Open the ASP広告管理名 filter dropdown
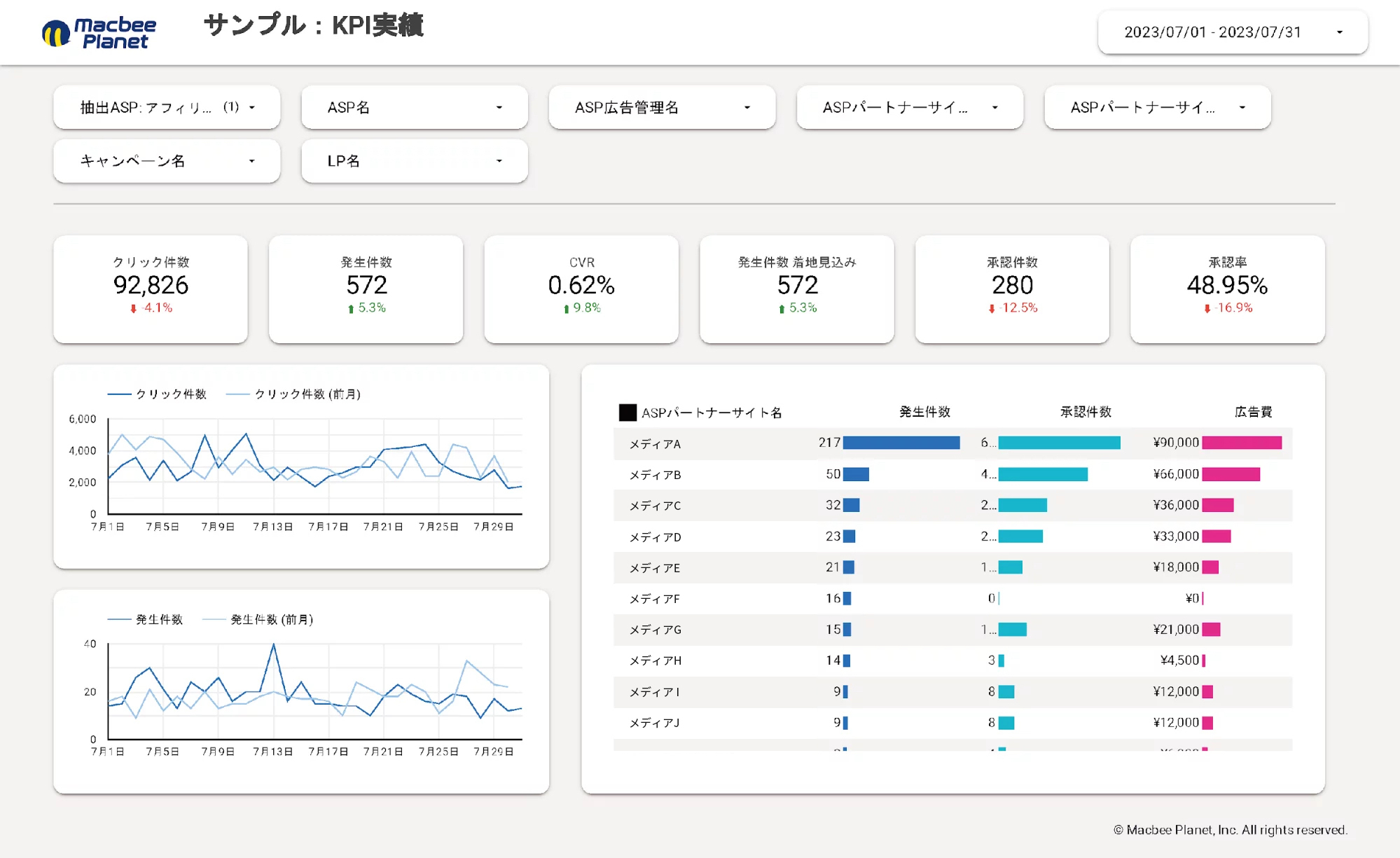Viewport: 1400px width, 858px height. click(x=662, y=107)
